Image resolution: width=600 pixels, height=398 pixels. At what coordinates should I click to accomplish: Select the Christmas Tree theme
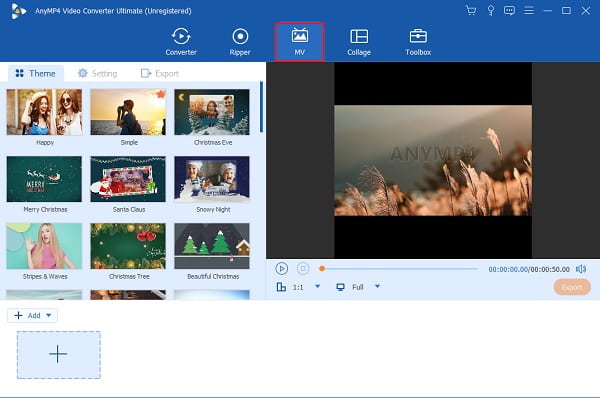tap(128, 246)
